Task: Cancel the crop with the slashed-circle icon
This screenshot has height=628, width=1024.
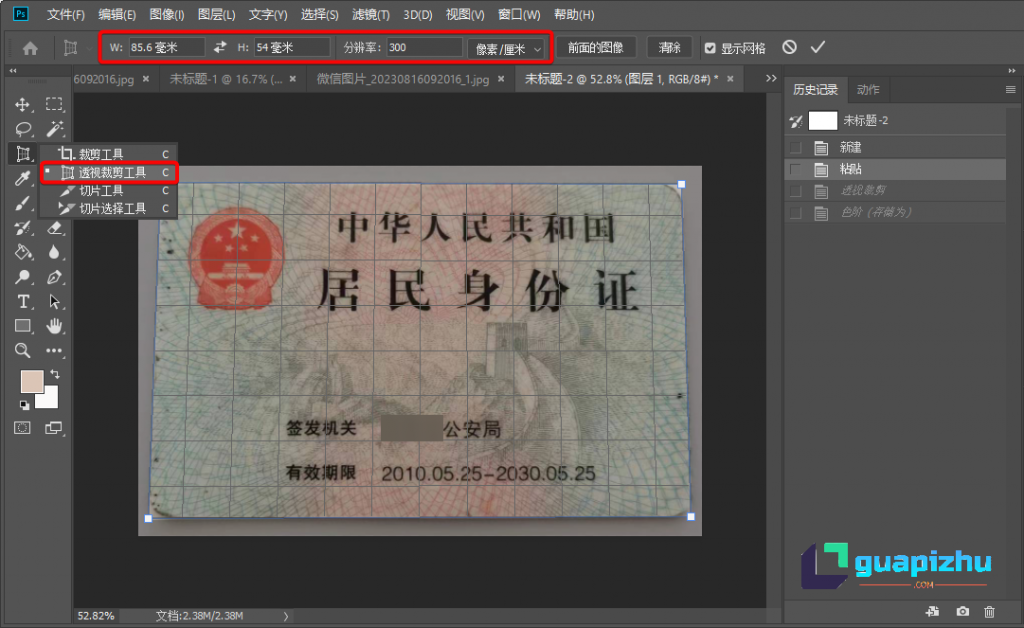Action: coord(789,46)
